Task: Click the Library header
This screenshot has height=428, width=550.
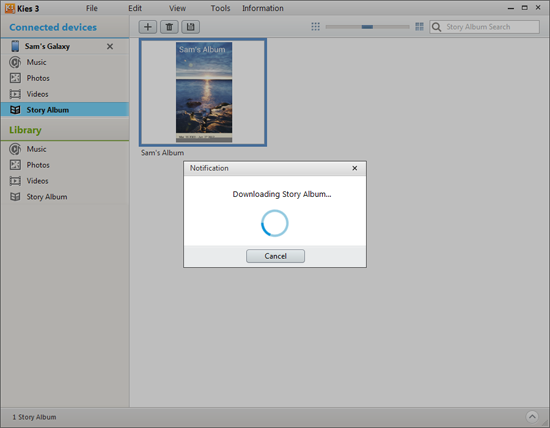Action: 25,130
